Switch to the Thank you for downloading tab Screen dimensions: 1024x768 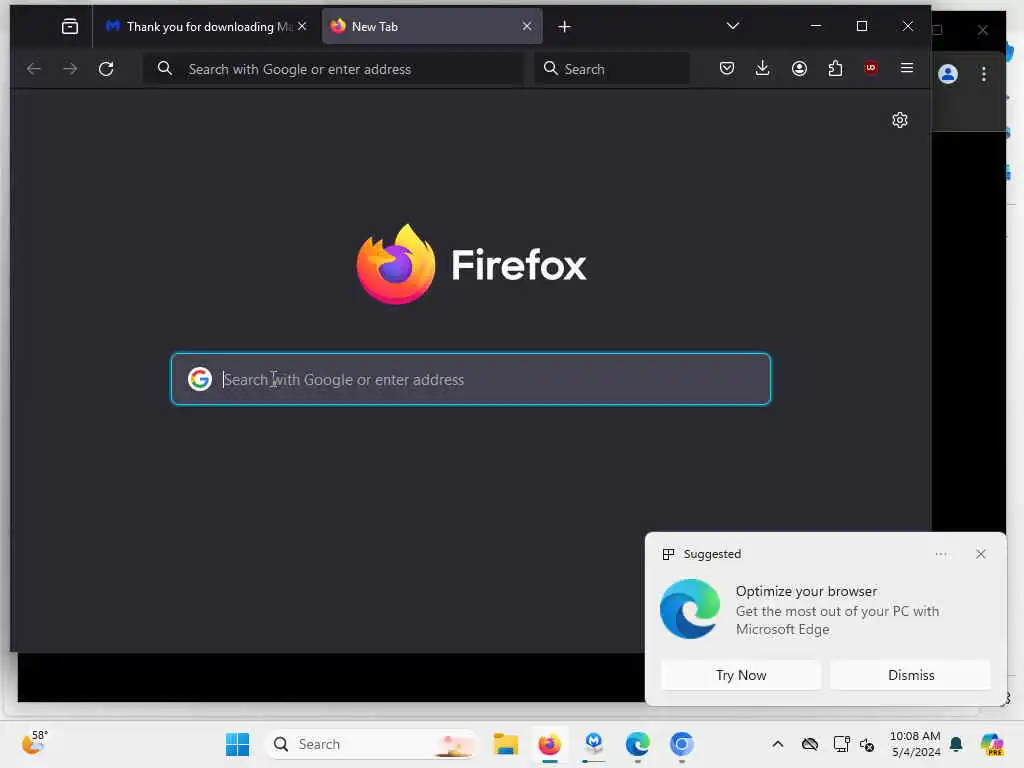pyautogui.click(x=206, y=27)
